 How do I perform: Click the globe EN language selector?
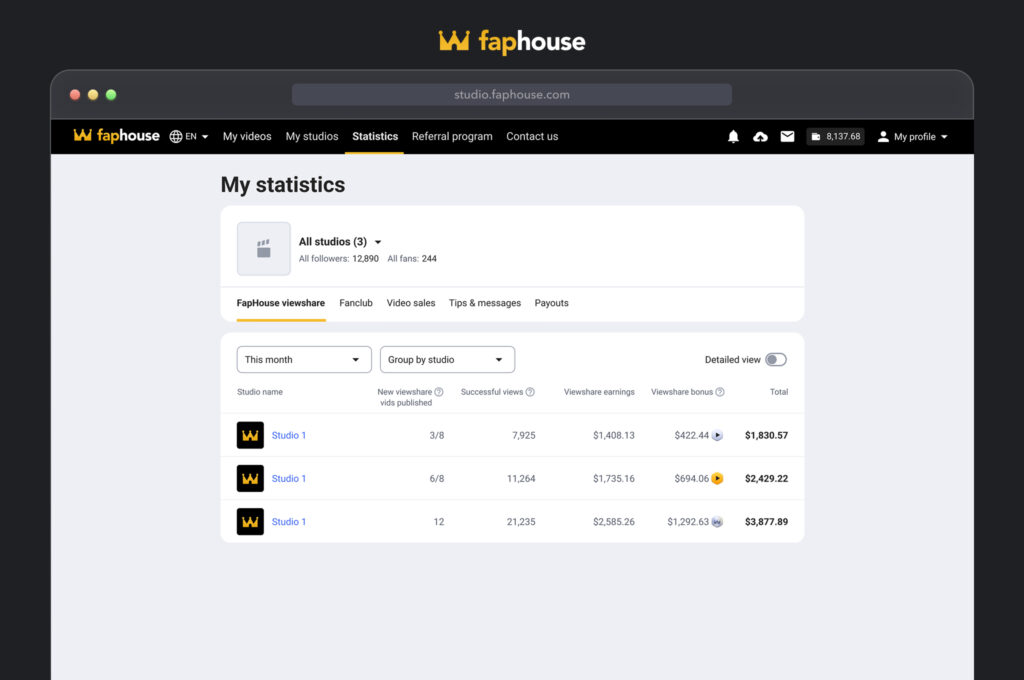click(189, 137)
